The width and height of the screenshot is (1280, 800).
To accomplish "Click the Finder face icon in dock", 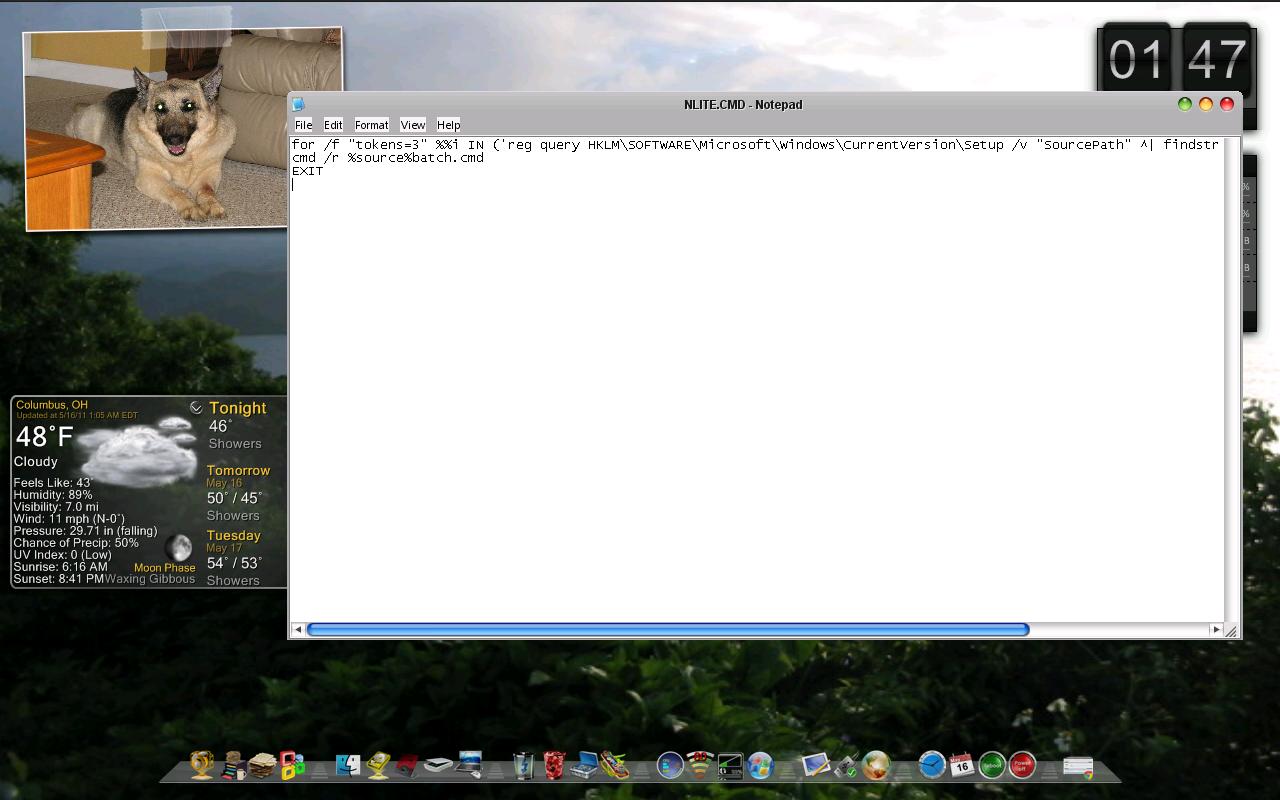I will tap(347, 766).
